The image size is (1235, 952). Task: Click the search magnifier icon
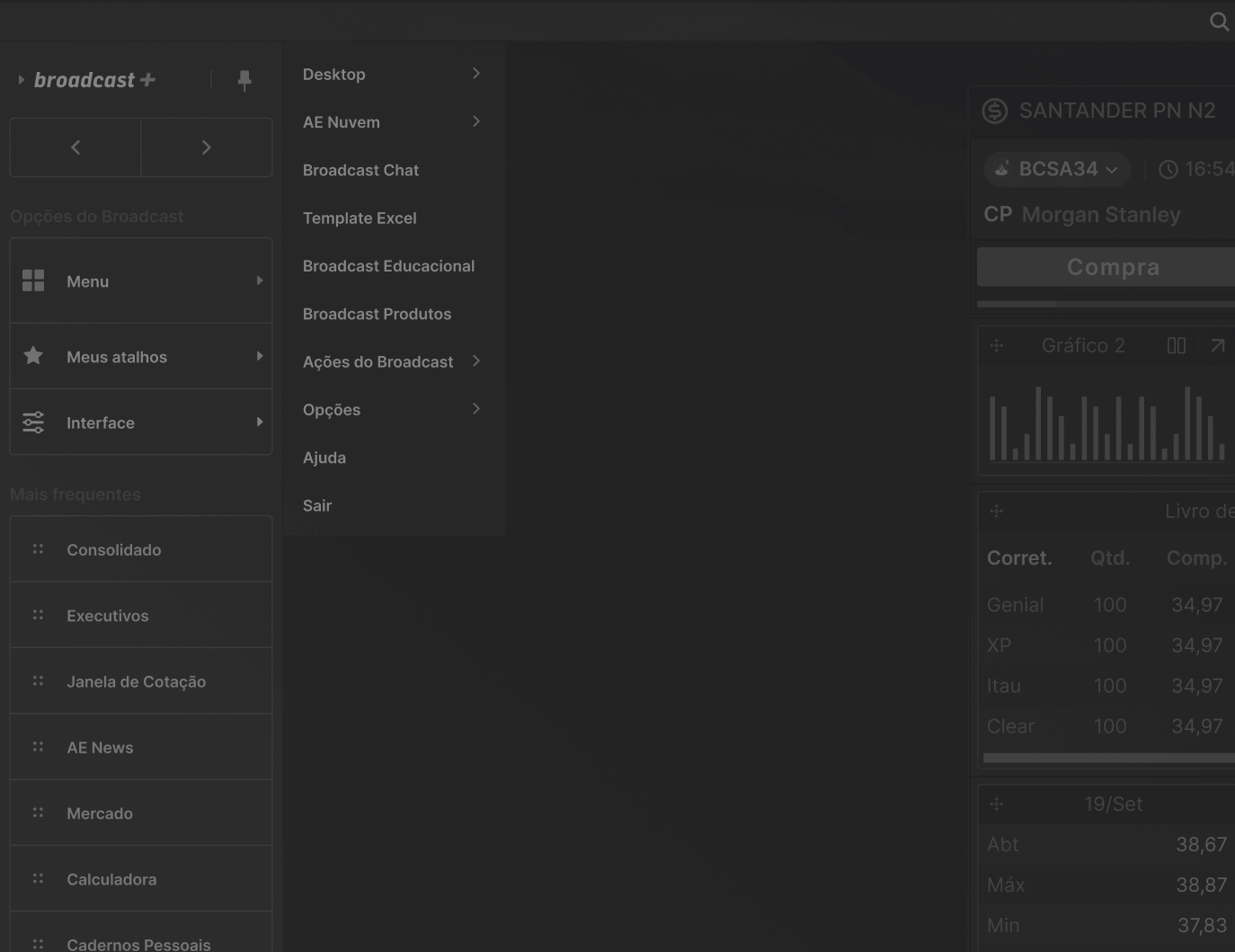[1219, 22]
